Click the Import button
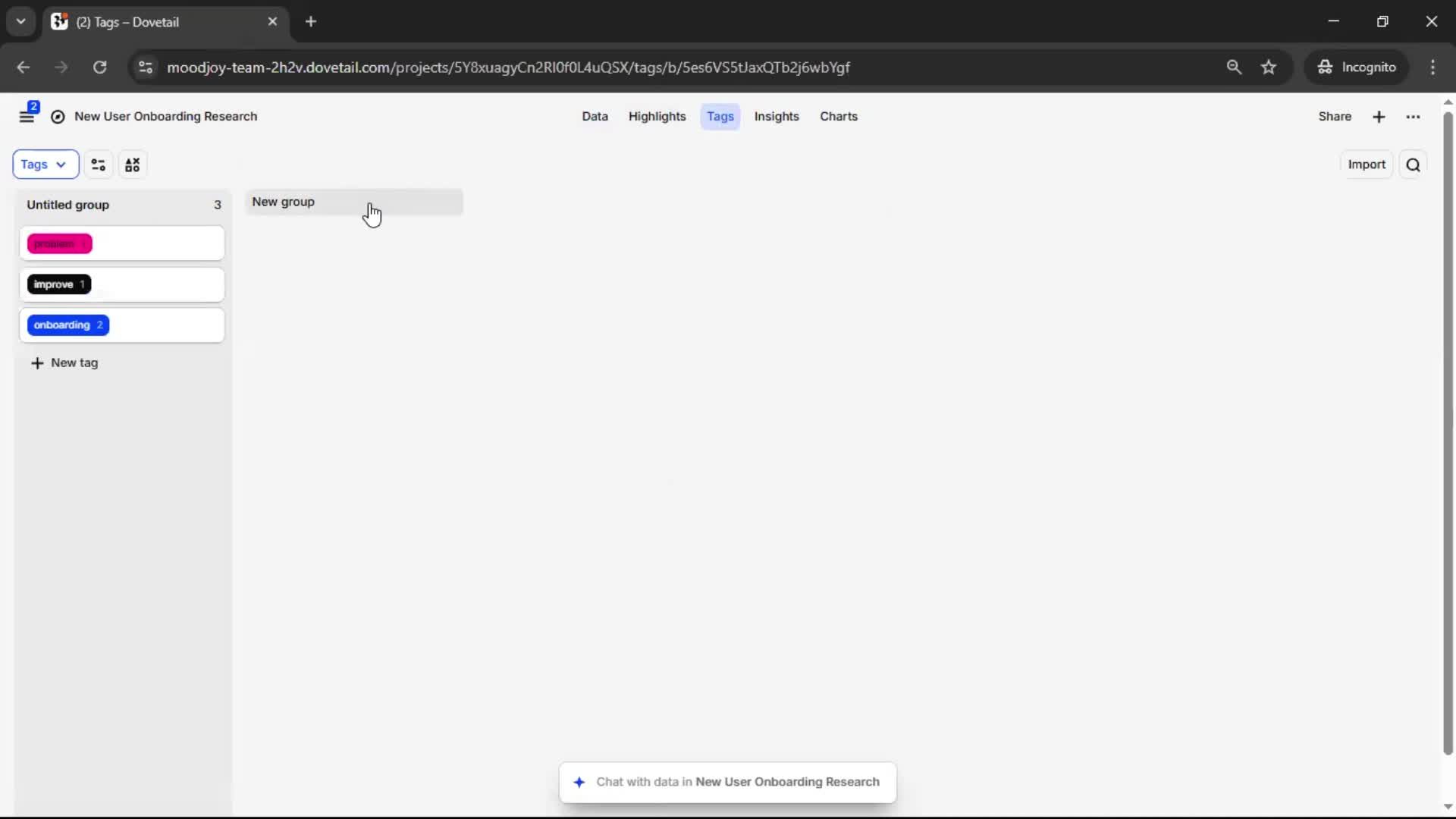 (x=1367, y=165)
